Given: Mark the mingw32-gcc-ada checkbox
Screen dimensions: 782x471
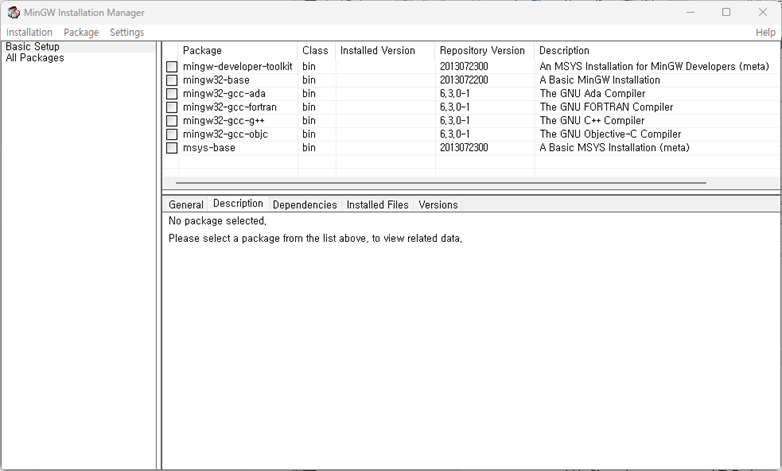Looking at the screenshot, I should (x=172, y=93).
